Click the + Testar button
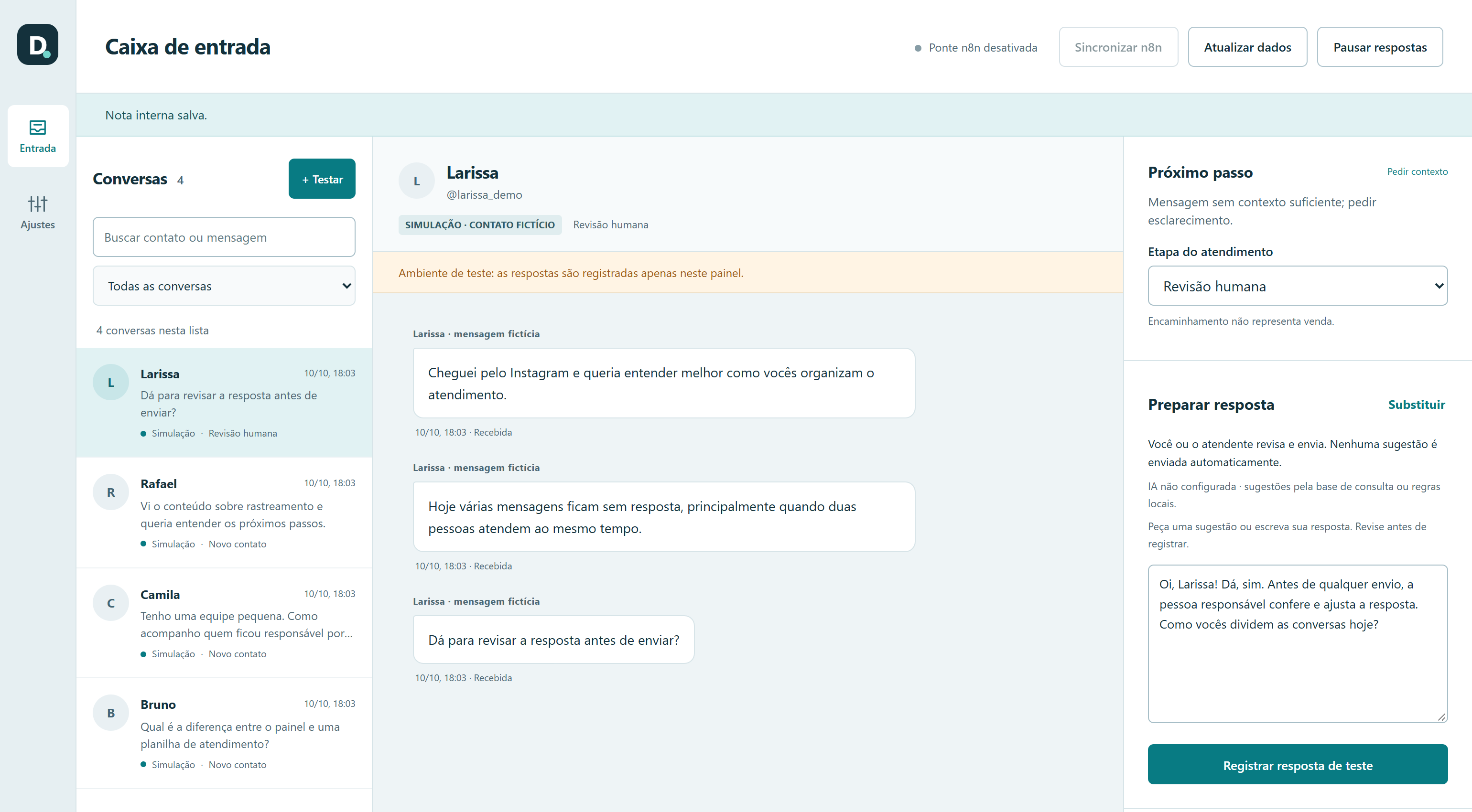1472x812 pixels. (x=322, y=179)
